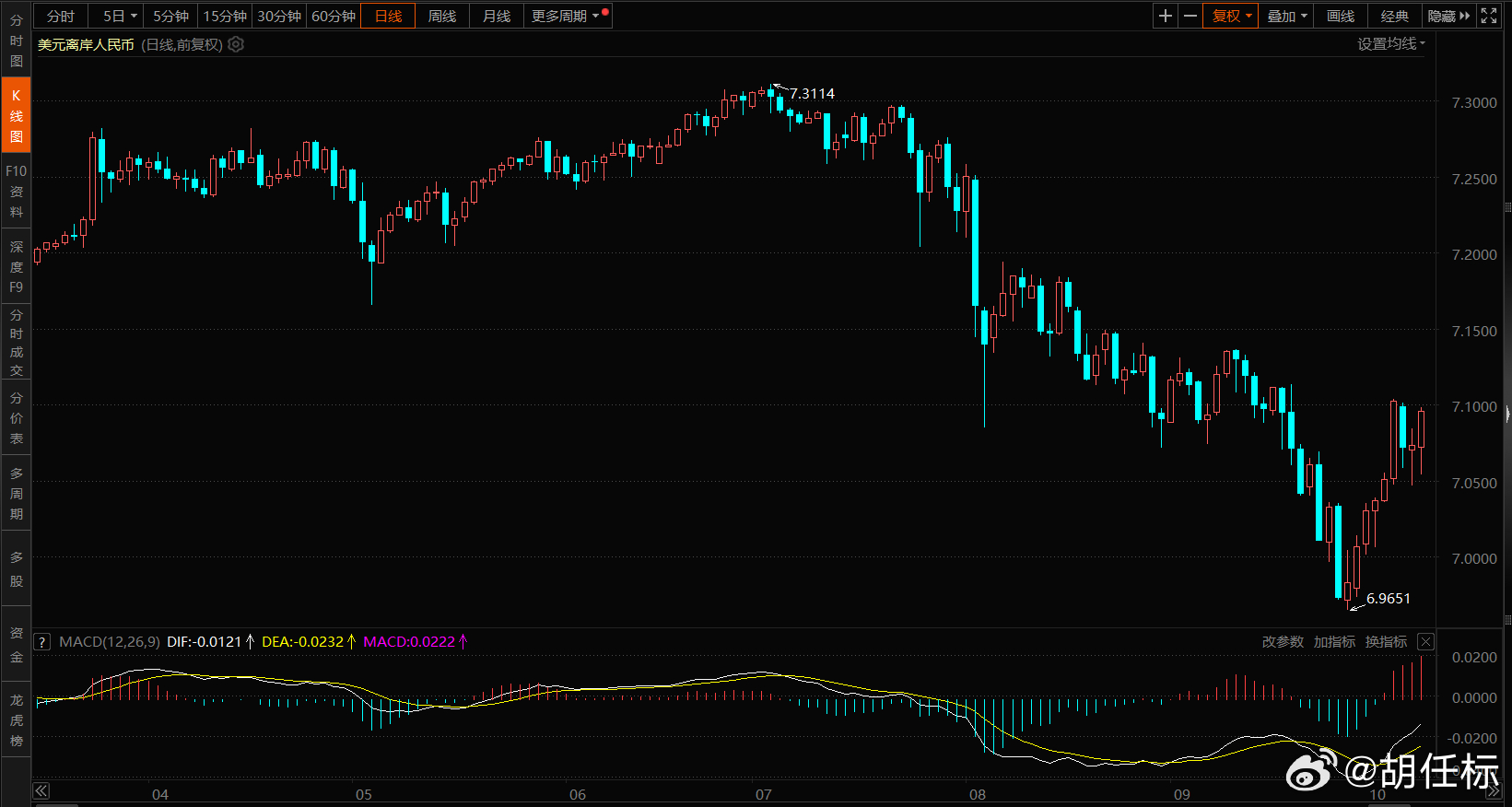
Task: Open 分时成交 sidebar item
Action: 16,343
